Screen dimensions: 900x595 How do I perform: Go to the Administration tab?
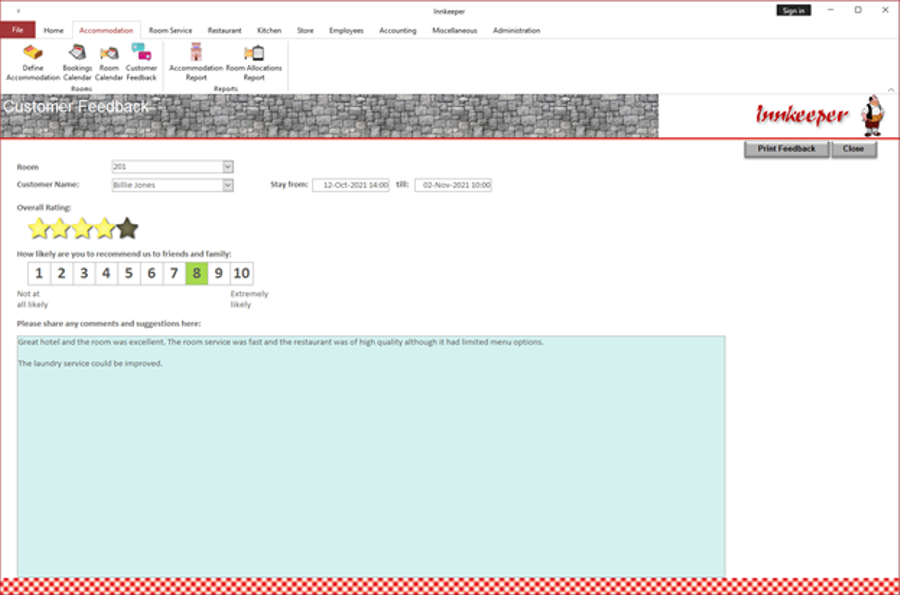[517, 30]
